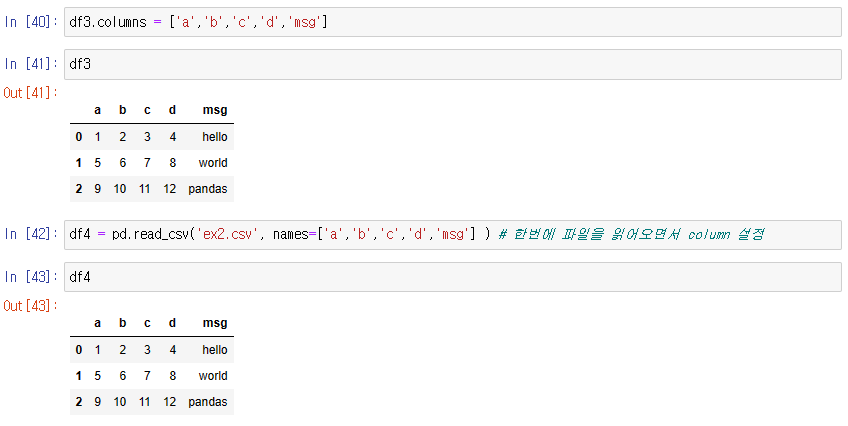Click value 10 in Out[41] table
This screenshot has height=426, width=848.
pos(120,189)
